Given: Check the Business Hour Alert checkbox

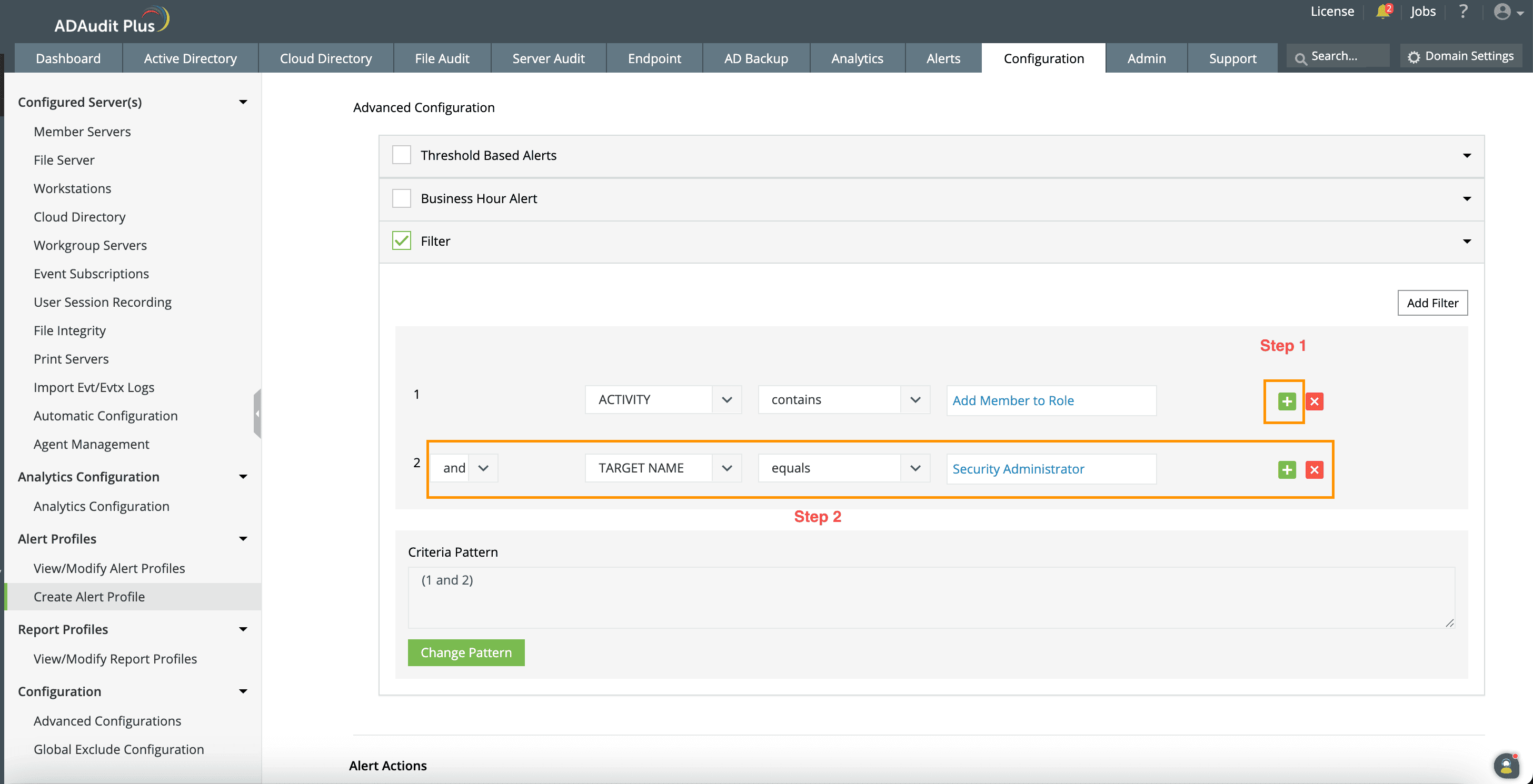Looking at the screenshot, I should pyautogui.click(x=402, y=199).
